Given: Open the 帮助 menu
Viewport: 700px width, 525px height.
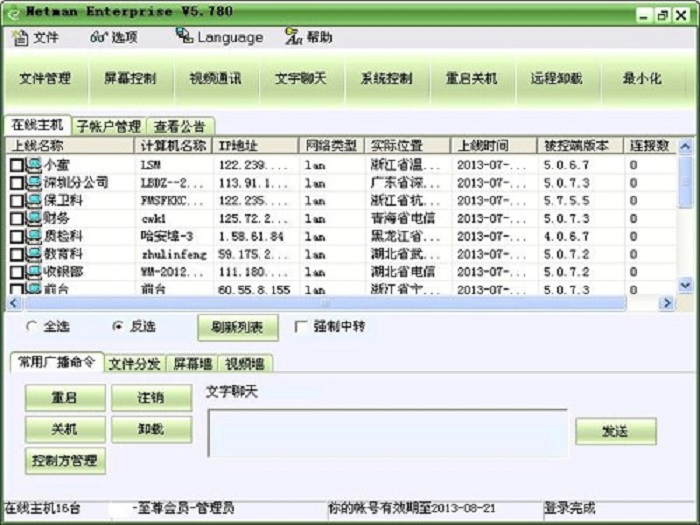Looking at the screenshot, I should coord(309,38).
